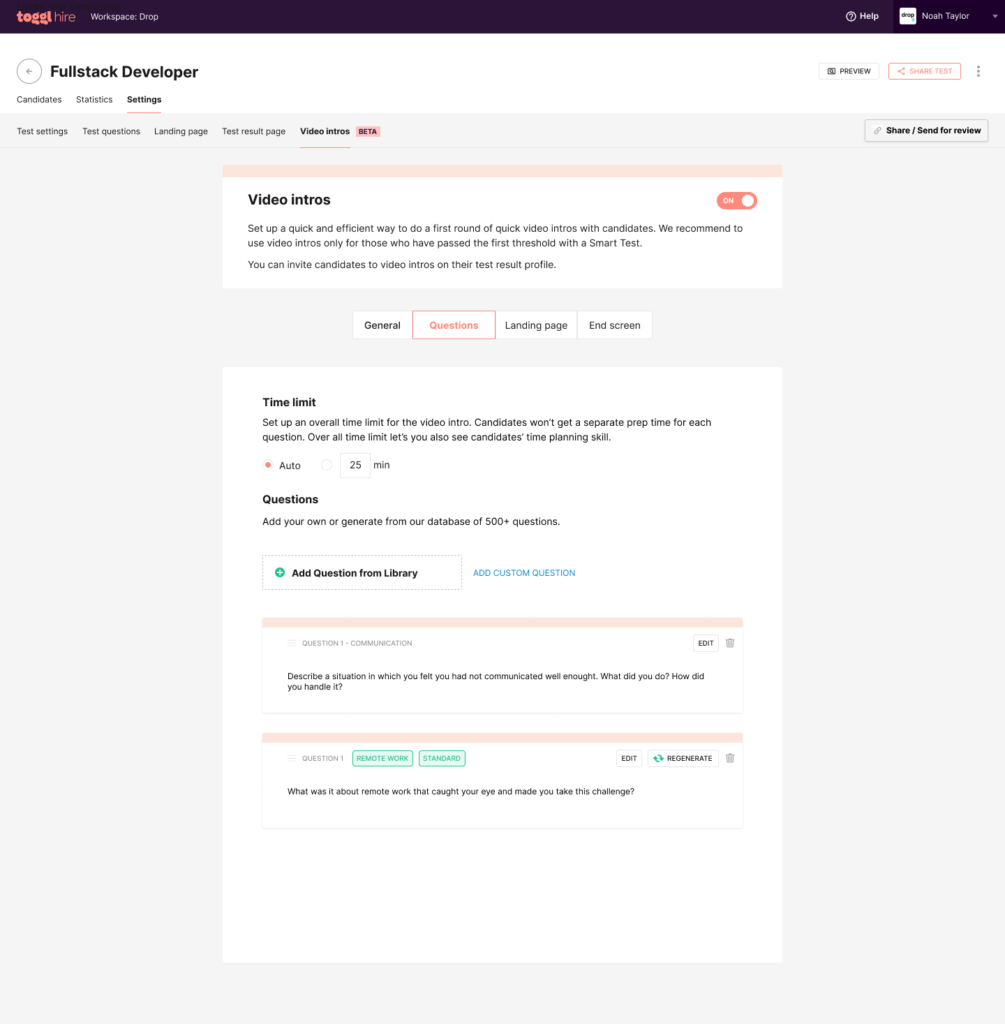Click the Add Custom Question link
This screenshot has height=1024, width=1005.
pos(524,573)
